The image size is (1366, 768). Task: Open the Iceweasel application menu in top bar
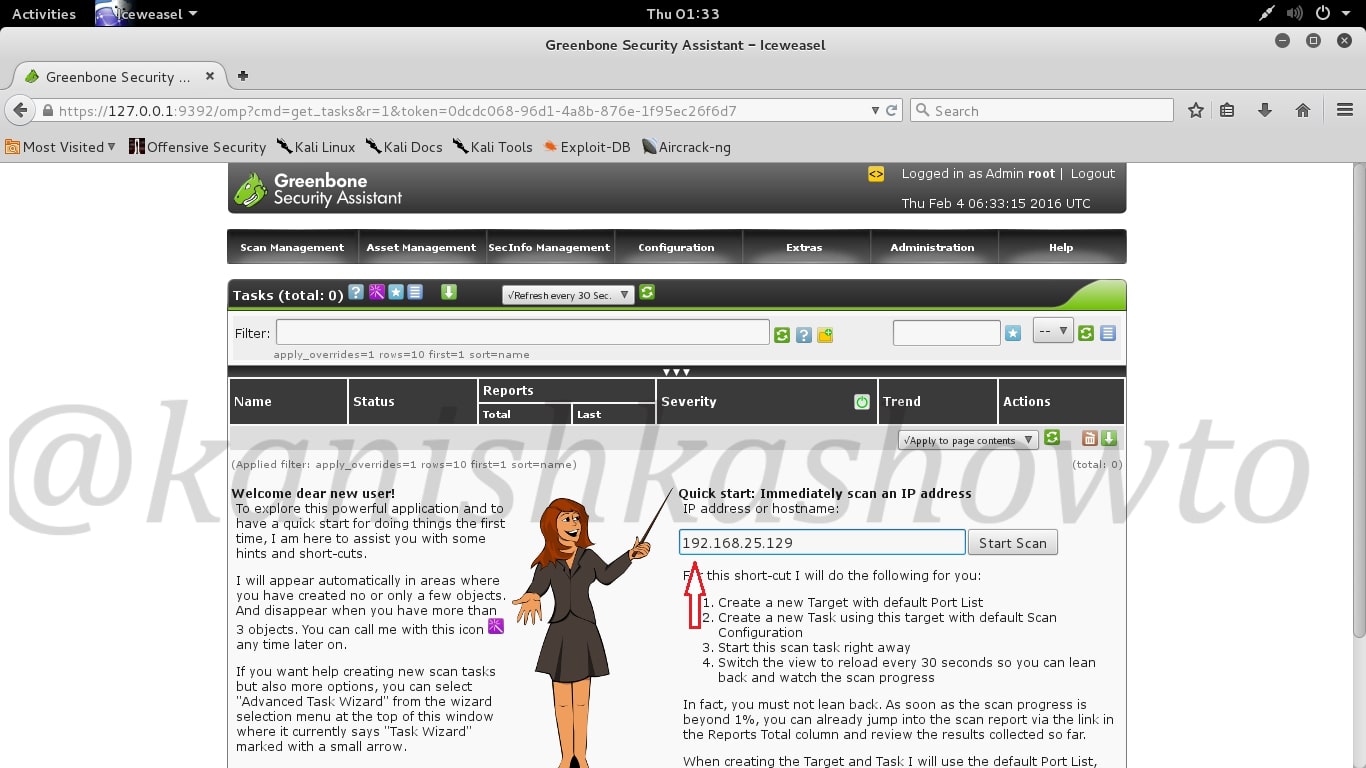point(147,14)
